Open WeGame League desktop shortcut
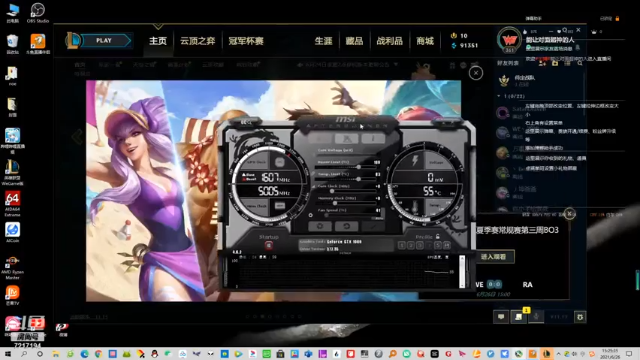Image resolution: width=640 pixels, height=360 pixels. point(12,172)
